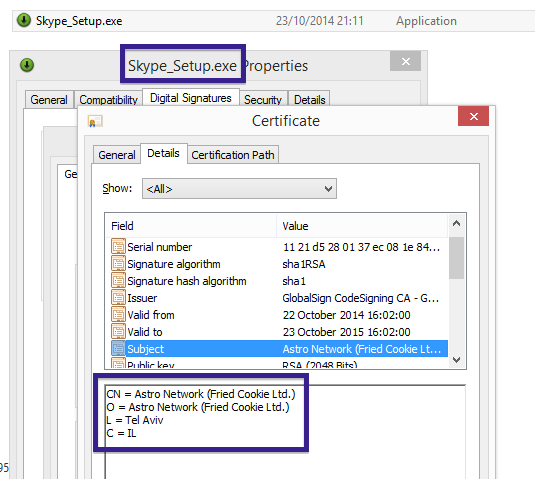Select the Issuer row

tap(279, 298)
